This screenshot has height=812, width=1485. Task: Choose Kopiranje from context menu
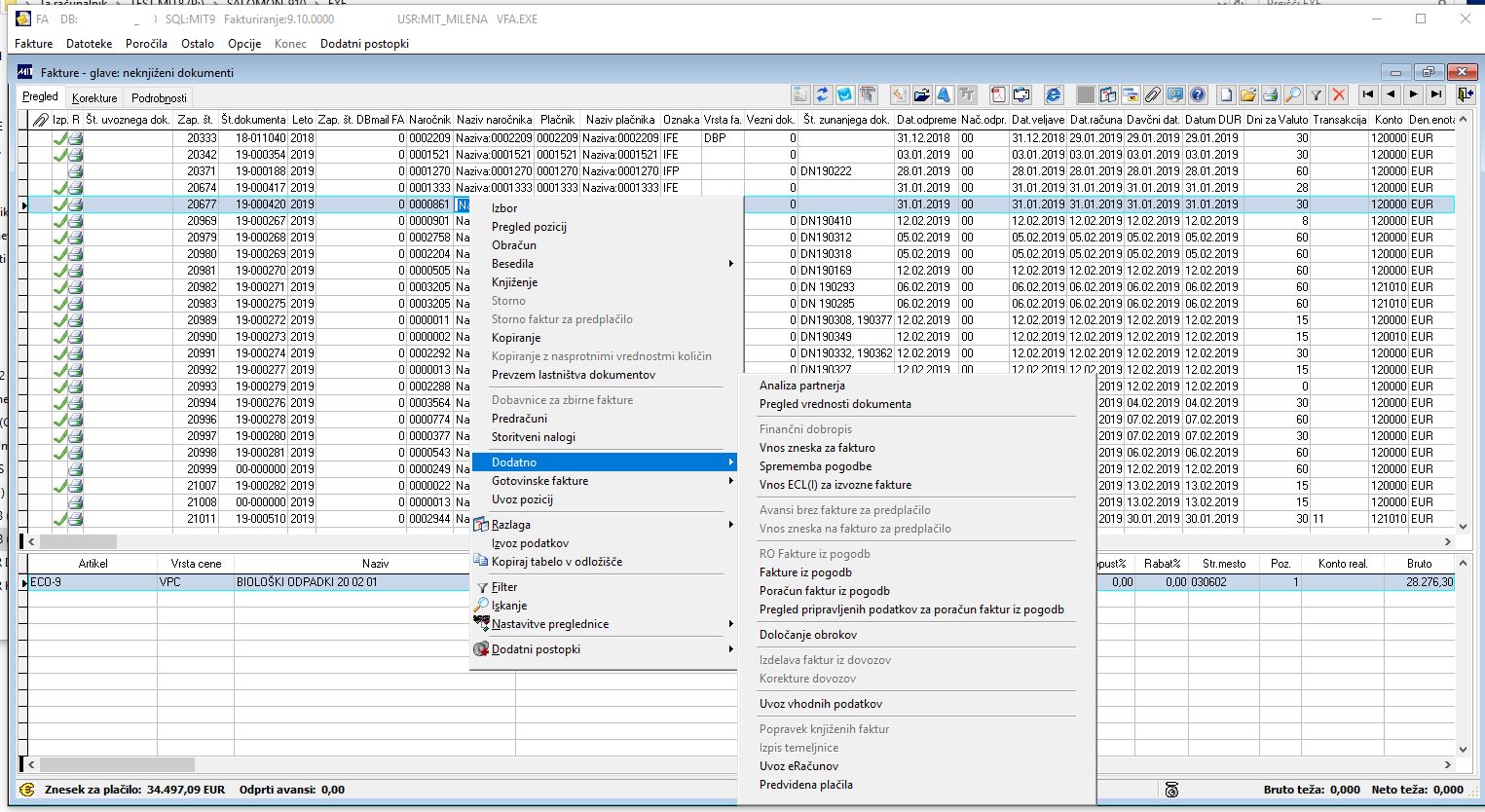click(516, 338)
